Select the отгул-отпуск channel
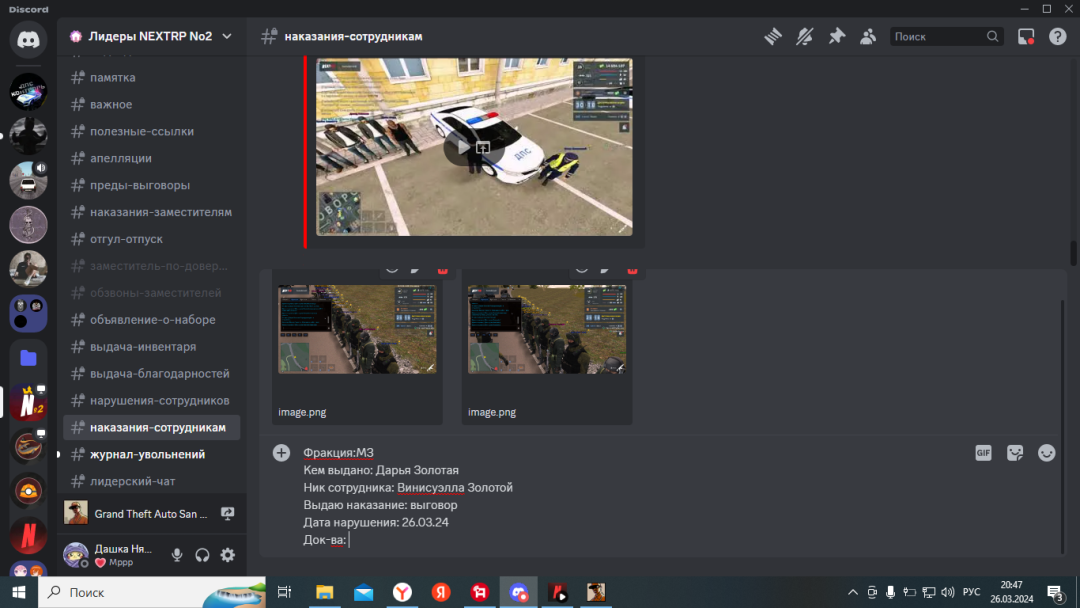1080x608 pixels. coord(152,239)
